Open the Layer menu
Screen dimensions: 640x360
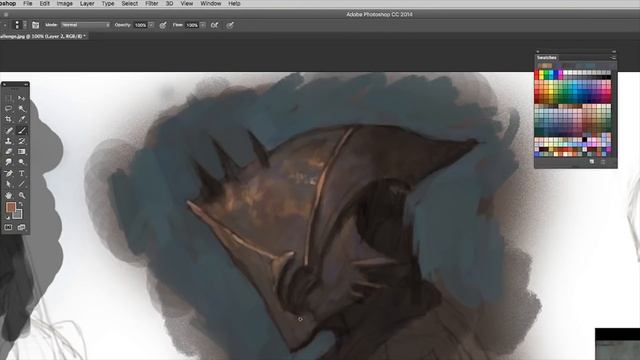pyautogui.click(x=87, y=3)
